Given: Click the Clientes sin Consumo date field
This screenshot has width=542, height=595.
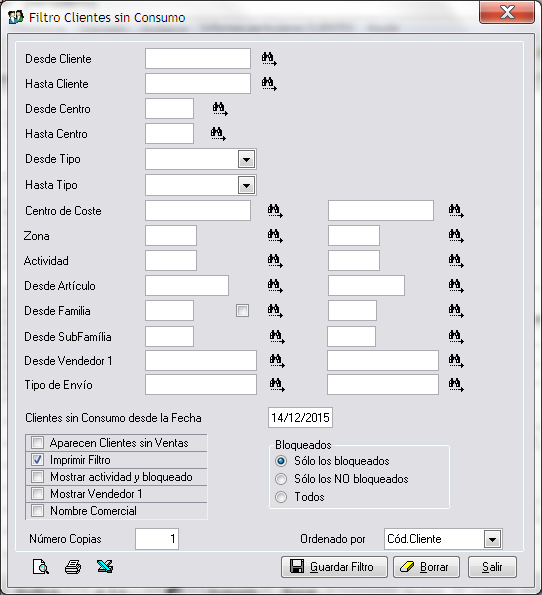Looking at the screenshot, I should tap(300, 418).
